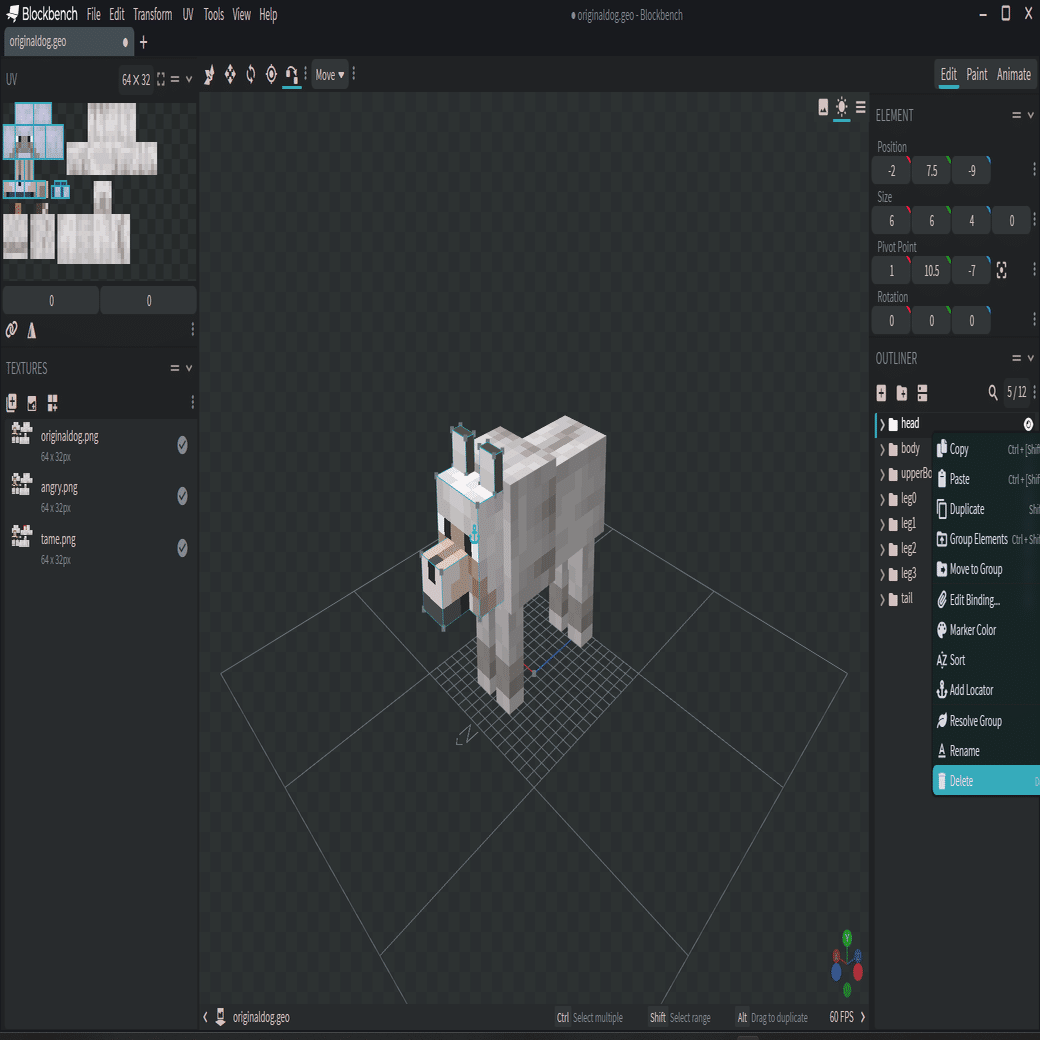1040x1040 pixels.
Task: Select the Rotate tool icon
Action: click(x=251, y=74)
